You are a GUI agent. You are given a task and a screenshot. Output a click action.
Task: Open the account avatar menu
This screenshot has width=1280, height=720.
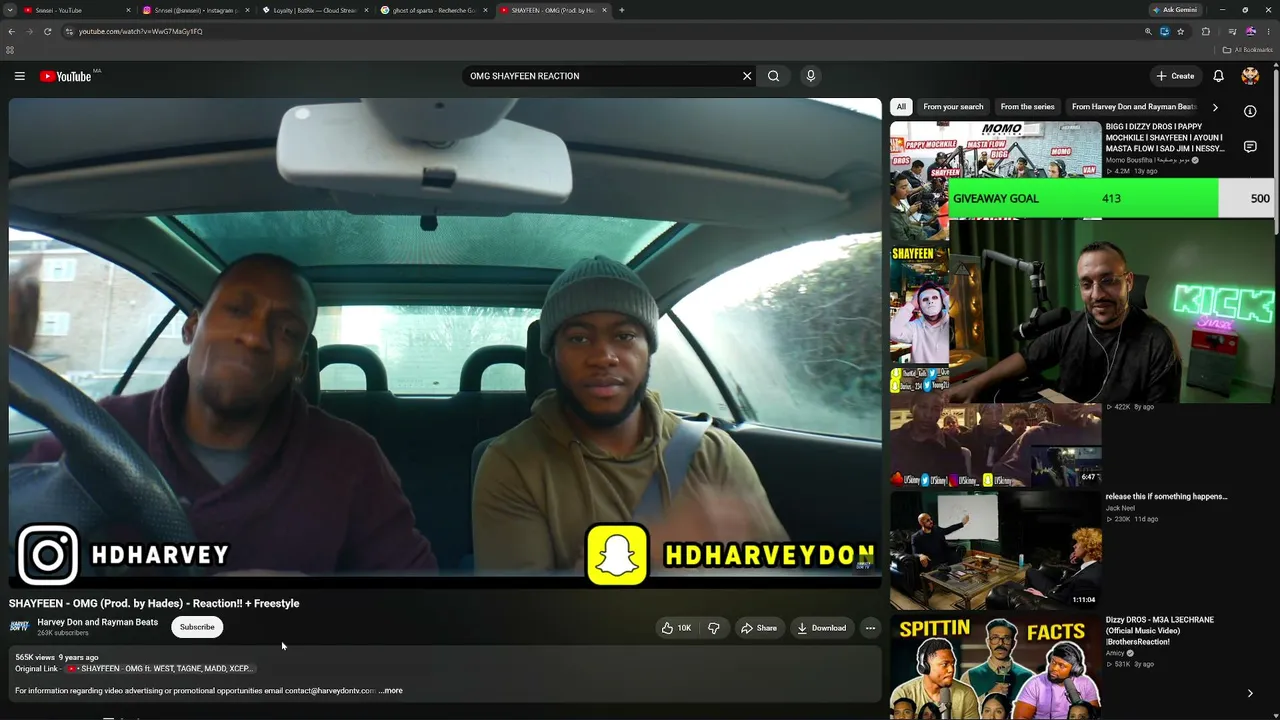coord(1250,76)
